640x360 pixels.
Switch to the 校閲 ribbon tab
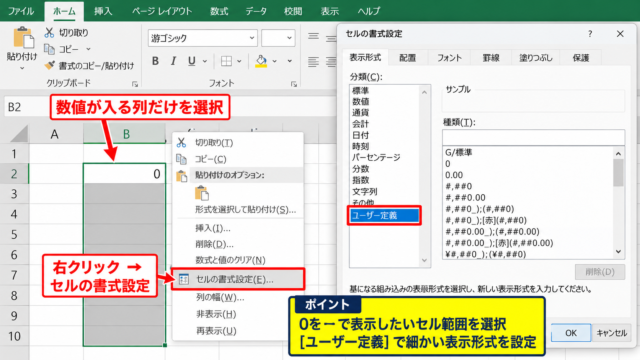[x=293, y=11]
